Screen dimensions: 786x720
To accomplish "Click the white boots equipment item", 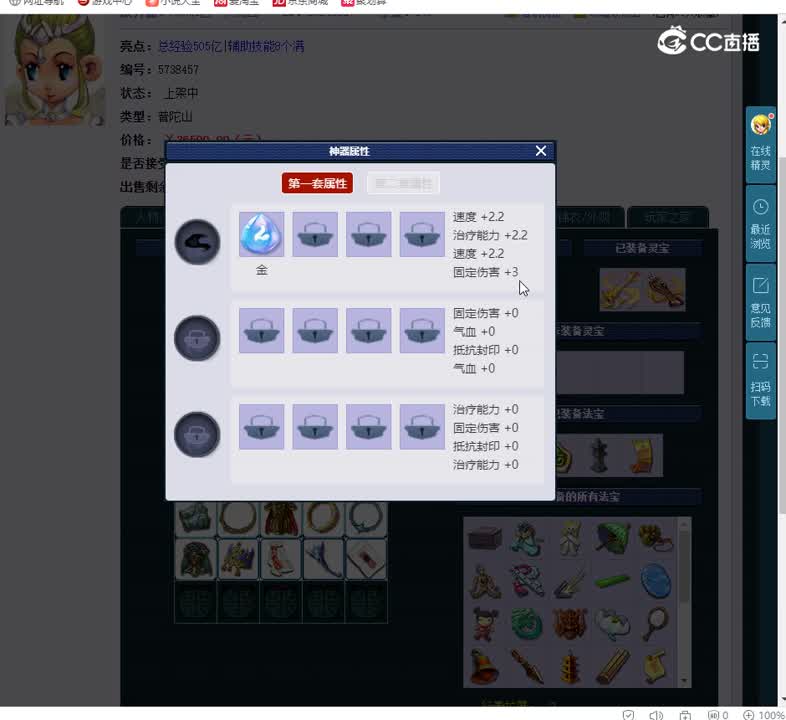I will pyautogui.click(x=281, y=559).
